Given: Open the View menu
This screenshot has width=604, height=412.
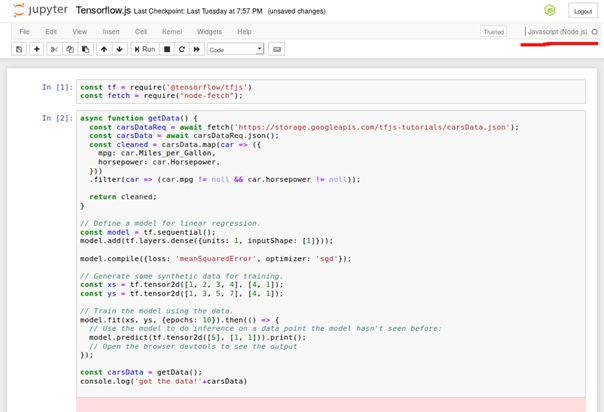Looking at the screenshot, I should [80, 32].
